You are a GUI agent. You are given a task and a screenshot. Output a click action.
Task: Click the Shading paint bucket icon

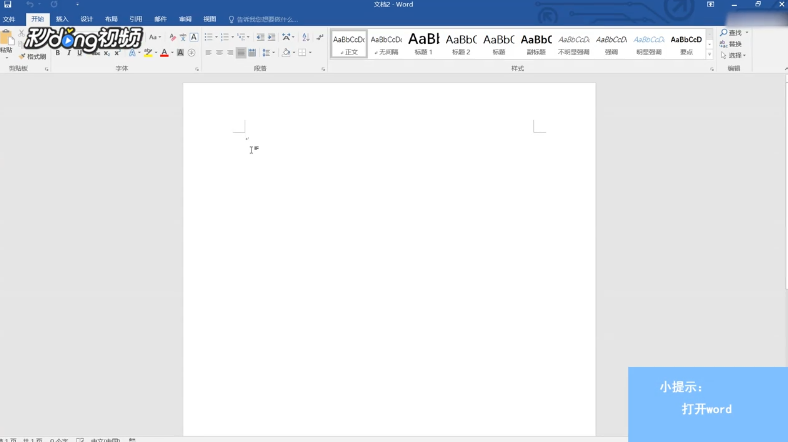285,53
